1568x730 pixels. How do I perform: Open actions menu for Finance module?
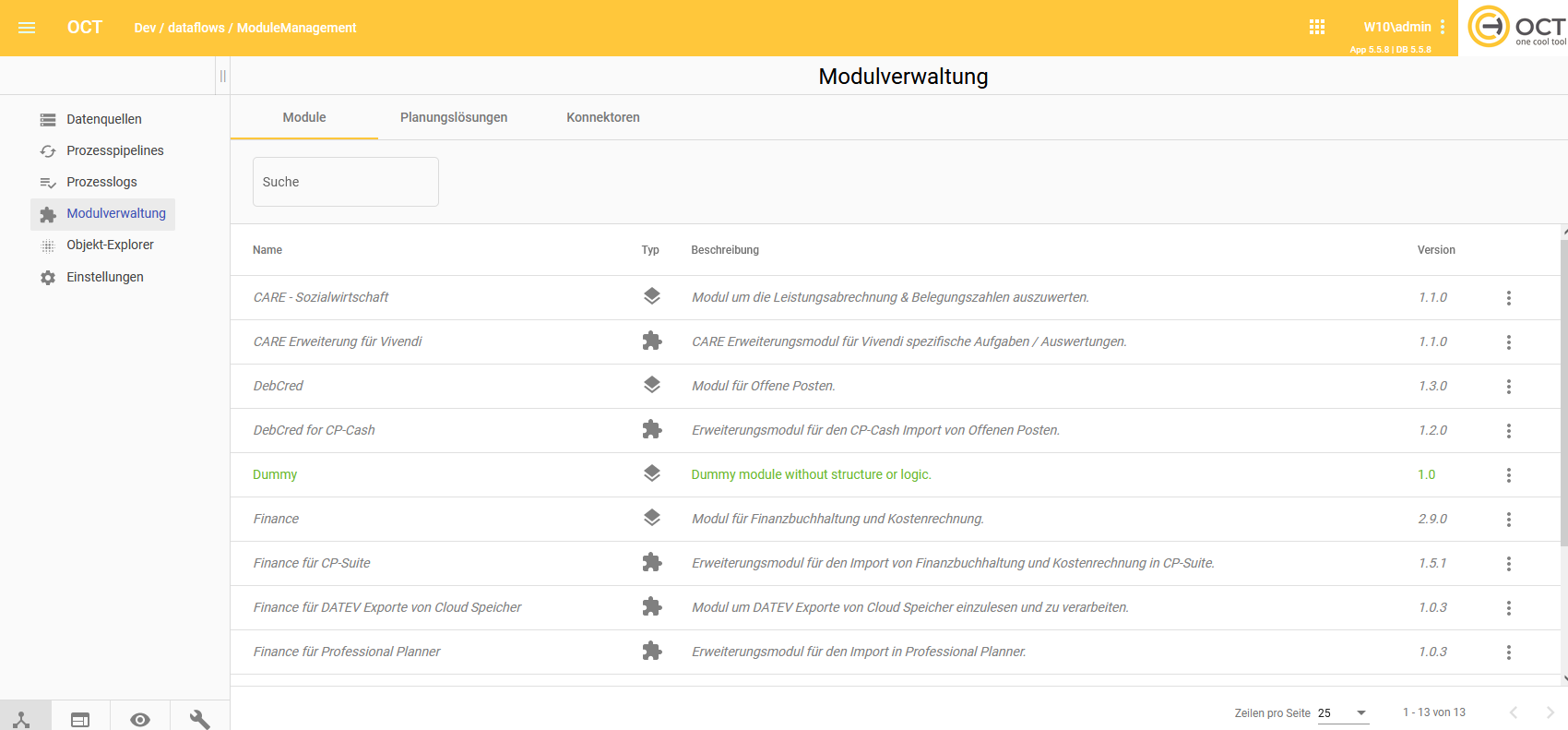(x=1508, y=520)
